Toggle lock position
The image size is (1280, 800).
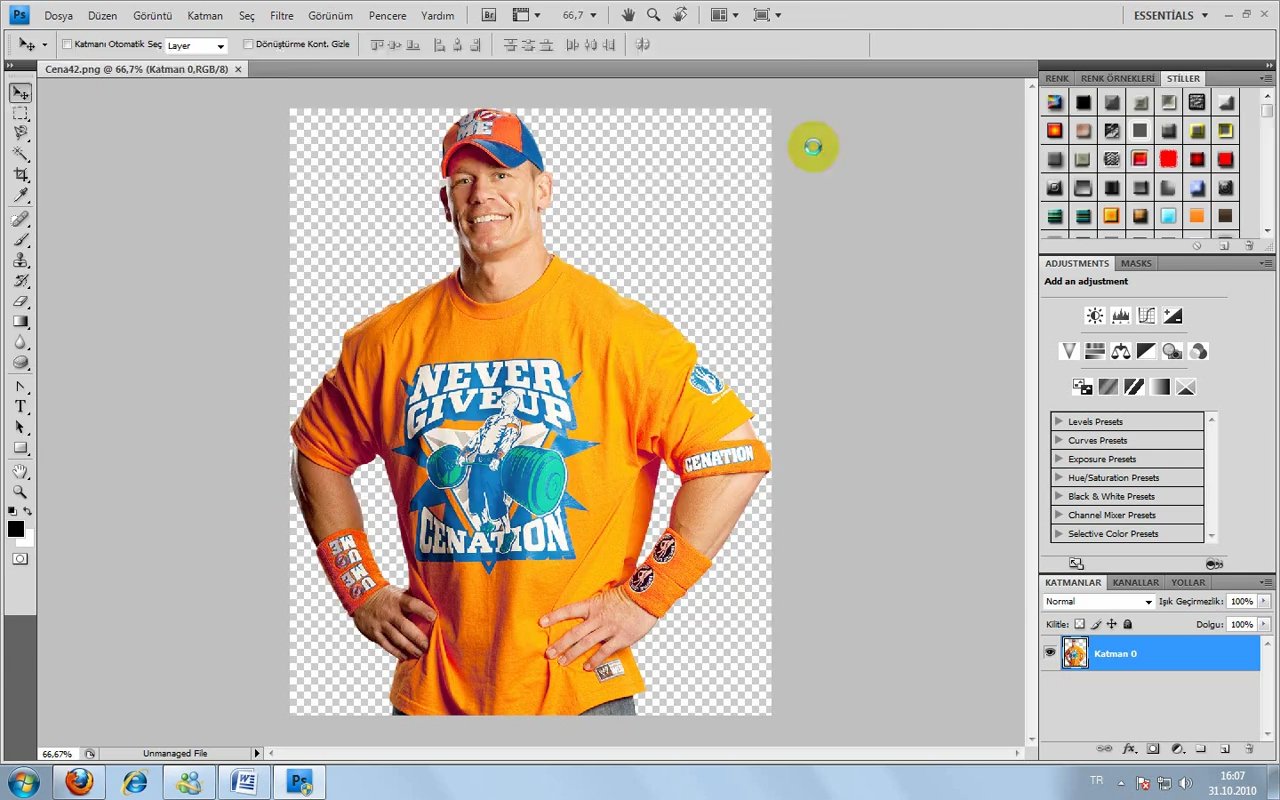(x=1111, y=624)
